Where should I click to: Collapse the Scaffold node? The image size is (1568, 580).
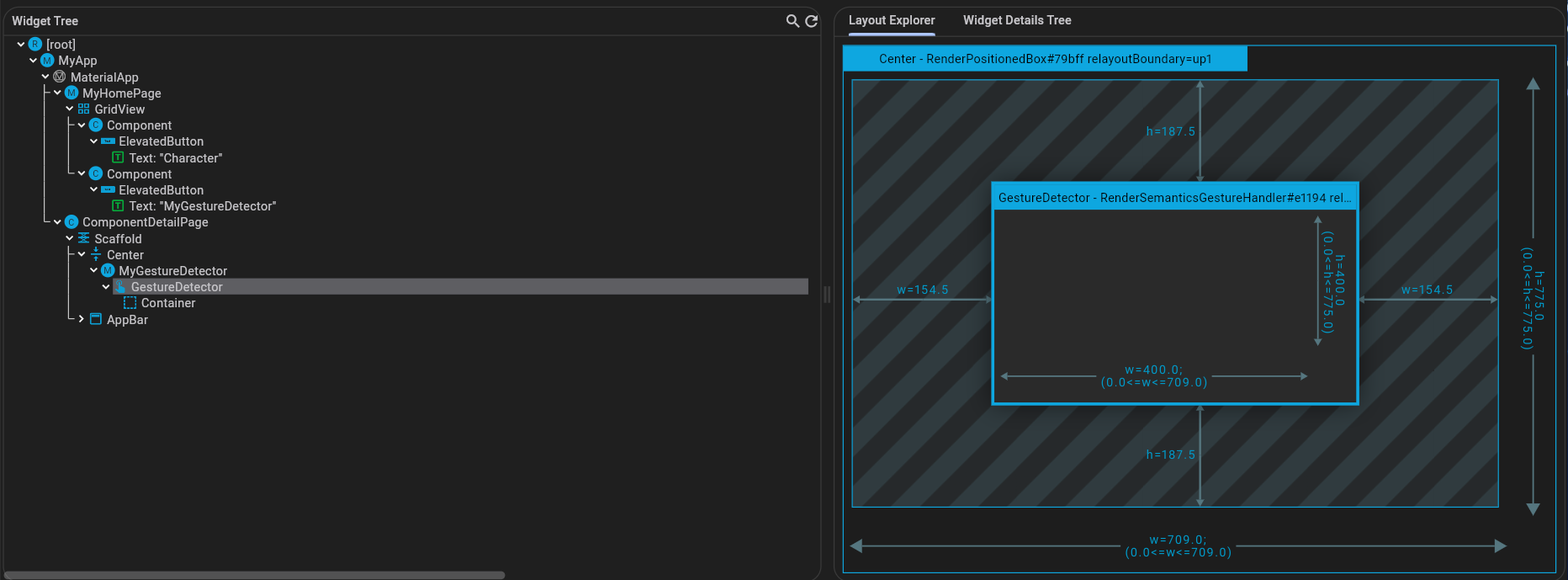(x=70, y=238)
